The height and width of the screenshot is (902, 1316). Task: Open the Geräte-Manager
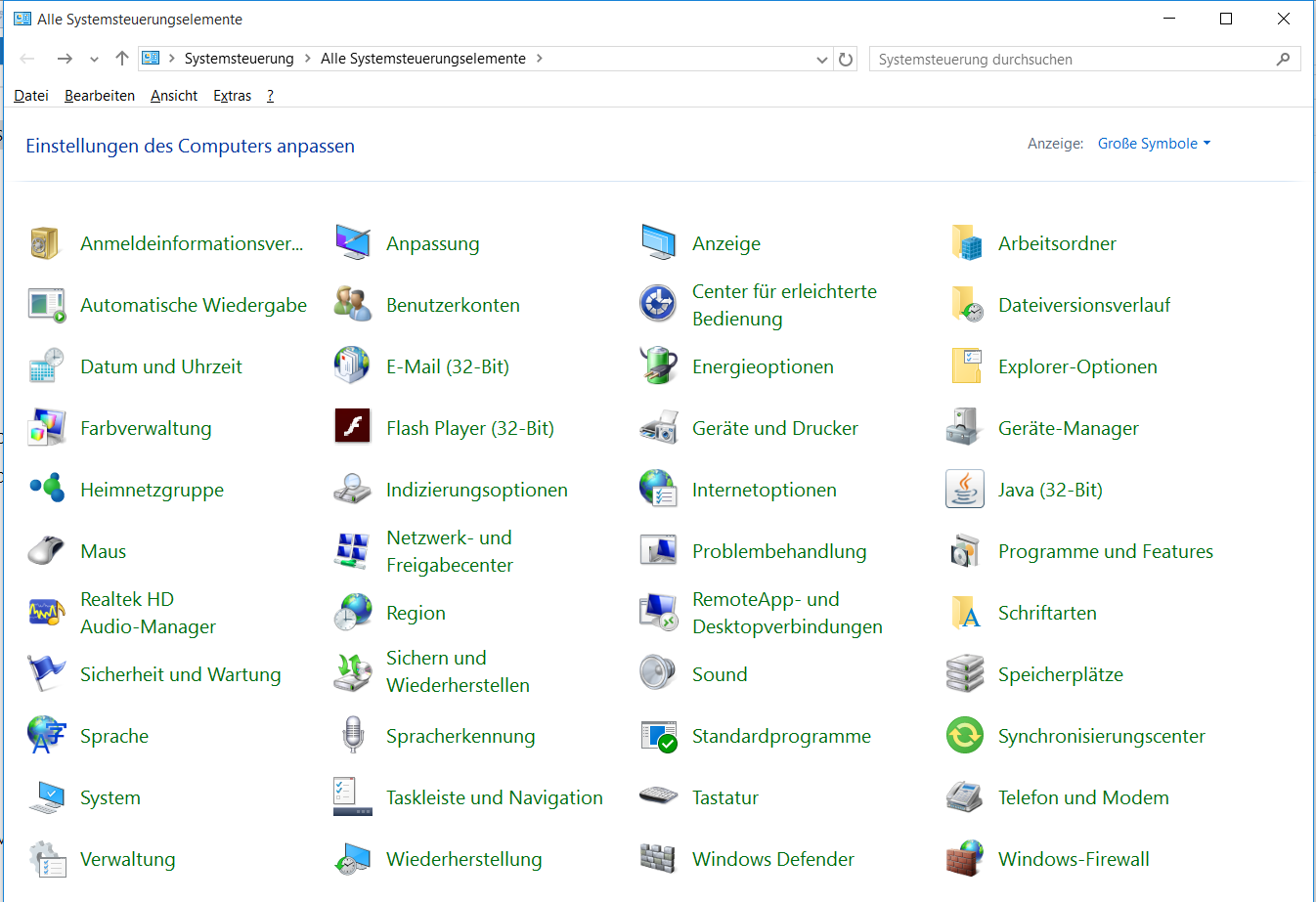(x=1070, y=427)
